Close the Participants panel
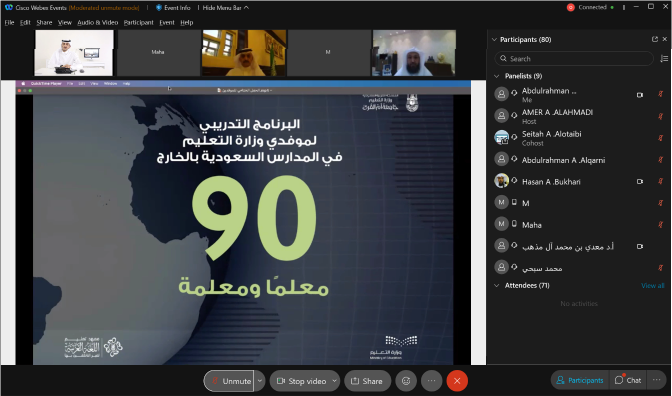672x396 pixels. 665,39
